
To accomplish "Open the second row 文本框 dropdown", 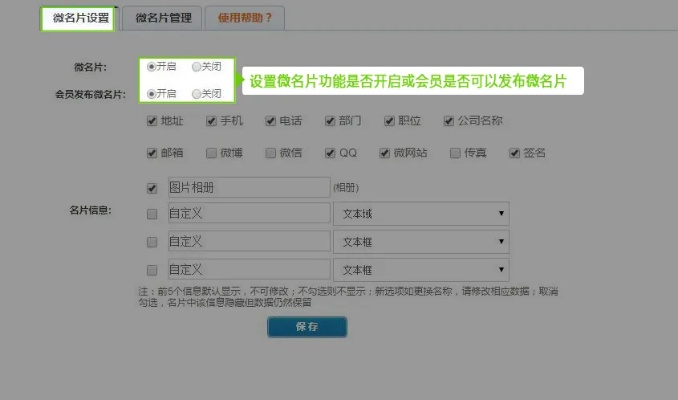I will (421, 242).
